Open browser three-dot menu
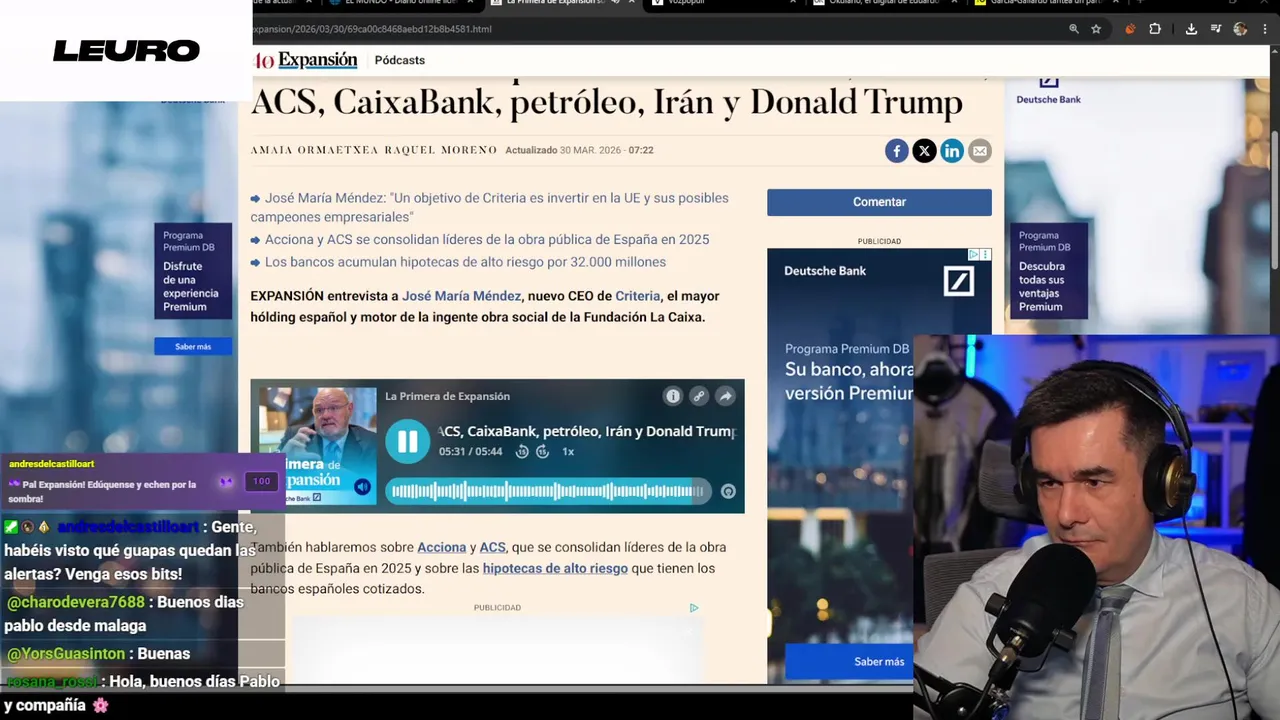The width and height of the screenshot is (1280, 720). [x=1267, y=29]
